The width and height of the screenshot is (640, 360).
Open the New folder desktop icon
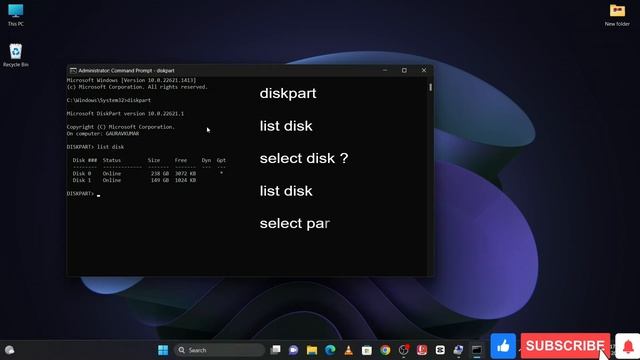617,15
